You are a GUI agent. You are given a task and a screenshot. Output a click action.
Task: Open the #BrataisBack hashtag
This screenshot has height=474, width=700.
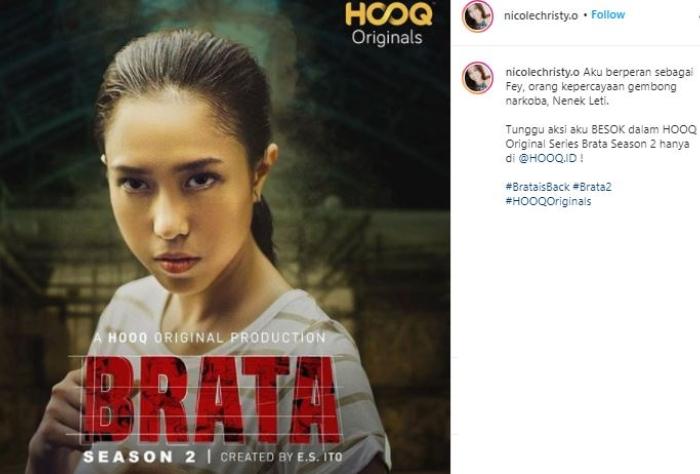538,187
